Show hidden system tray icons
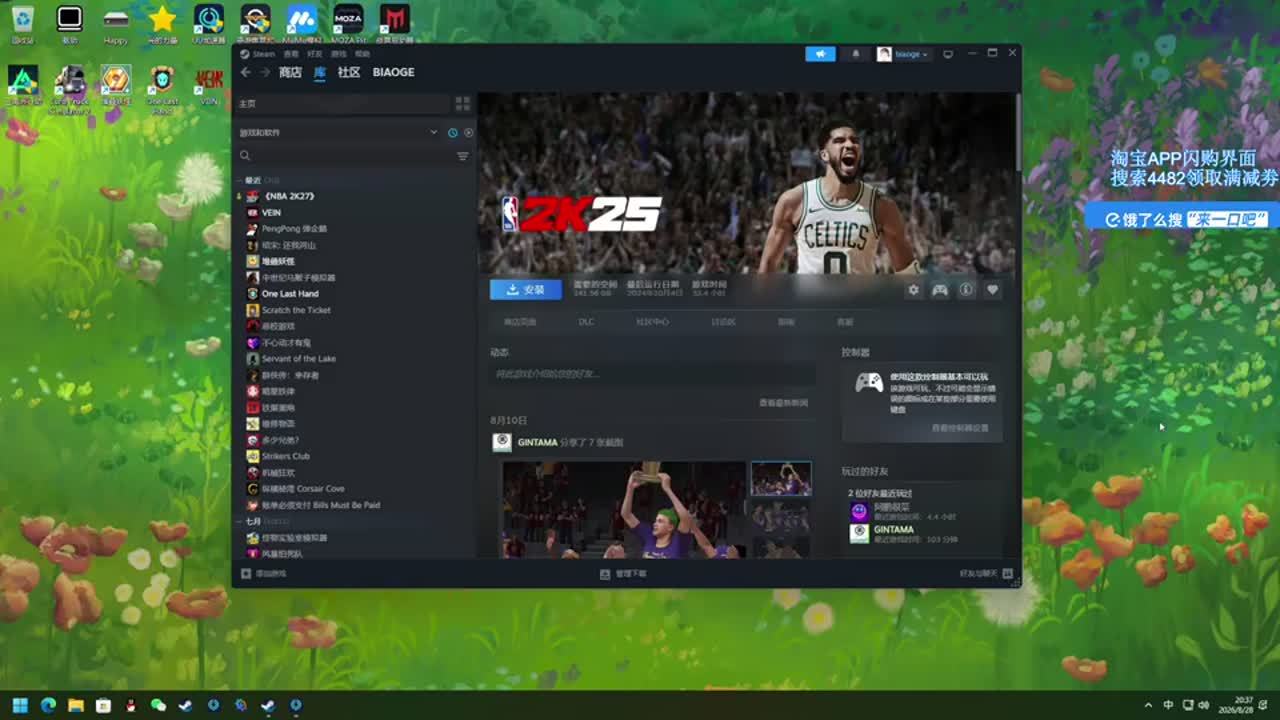The height and width of the screenshot is (720, 1280). click(x=1148, y=705)
